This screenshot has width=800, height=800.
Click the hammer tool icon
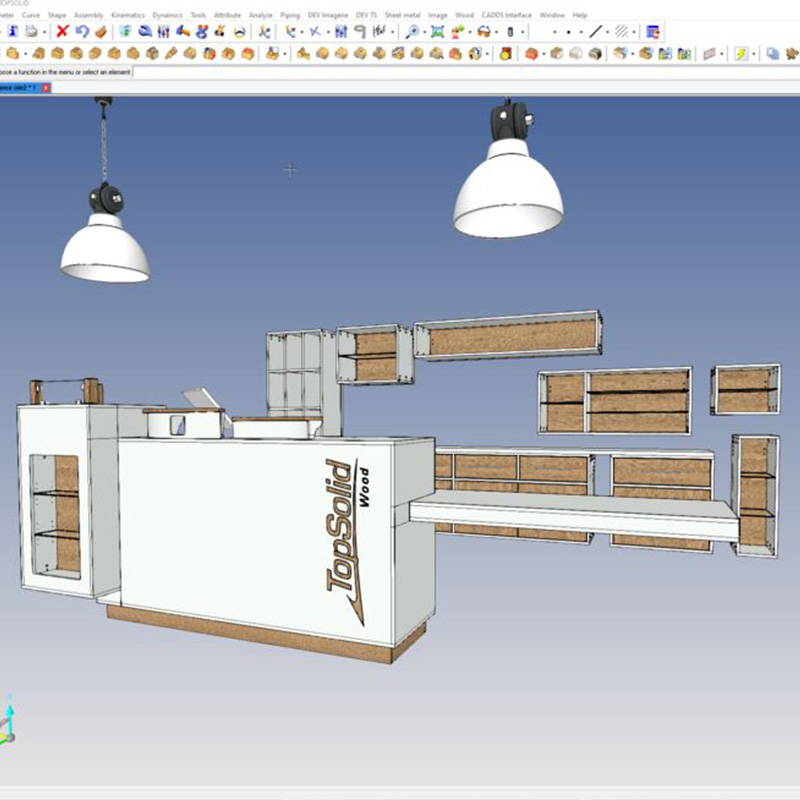[183, 32]
